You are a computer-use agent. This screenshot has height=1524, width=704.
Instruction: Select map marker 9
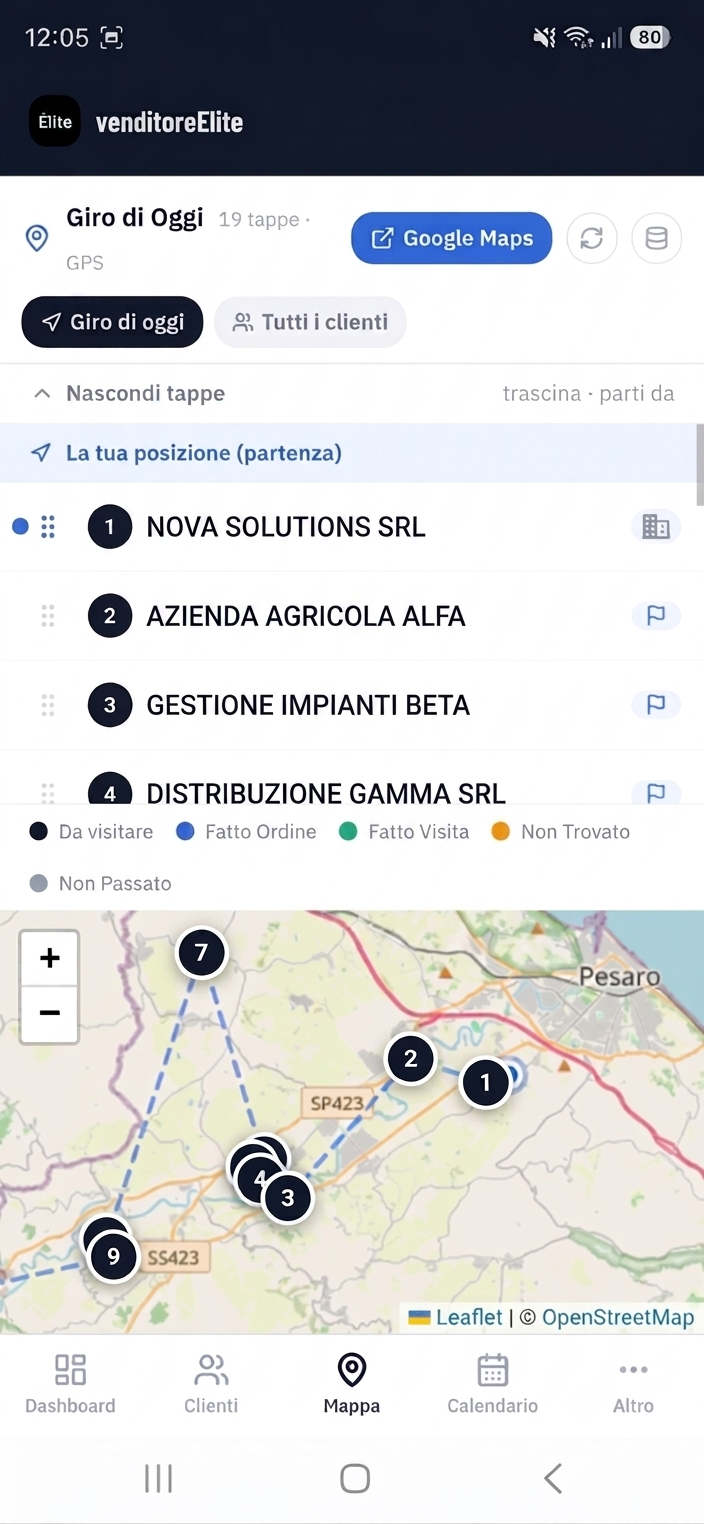tap(113, 1256)
